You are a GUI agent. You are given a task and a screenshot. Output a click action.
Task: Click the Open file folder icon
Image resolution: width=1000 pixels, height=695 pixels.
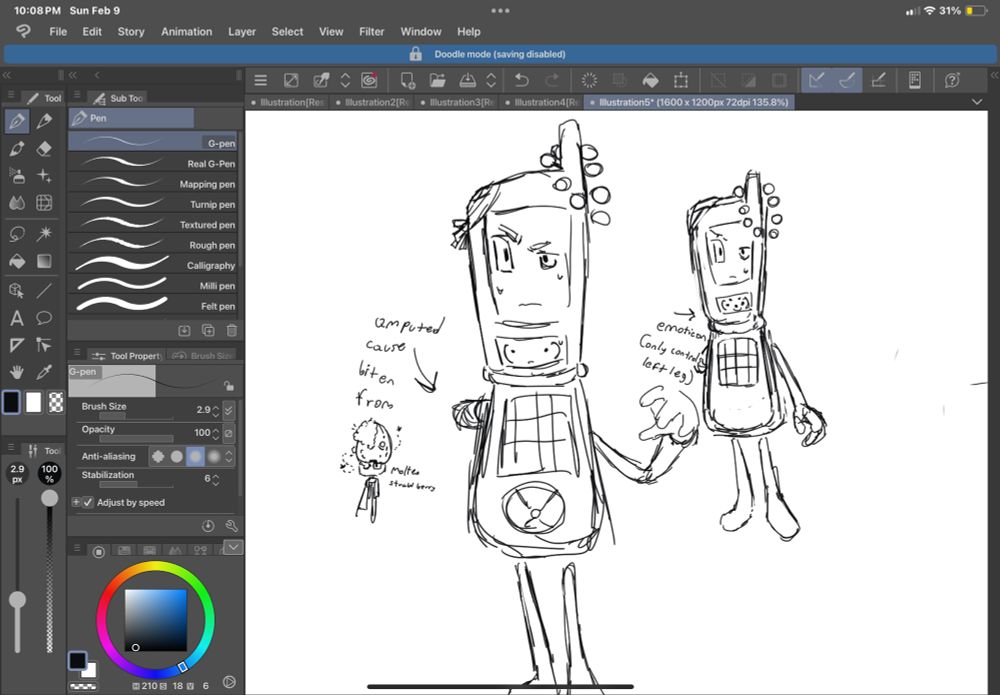click(x=437, y=80)
